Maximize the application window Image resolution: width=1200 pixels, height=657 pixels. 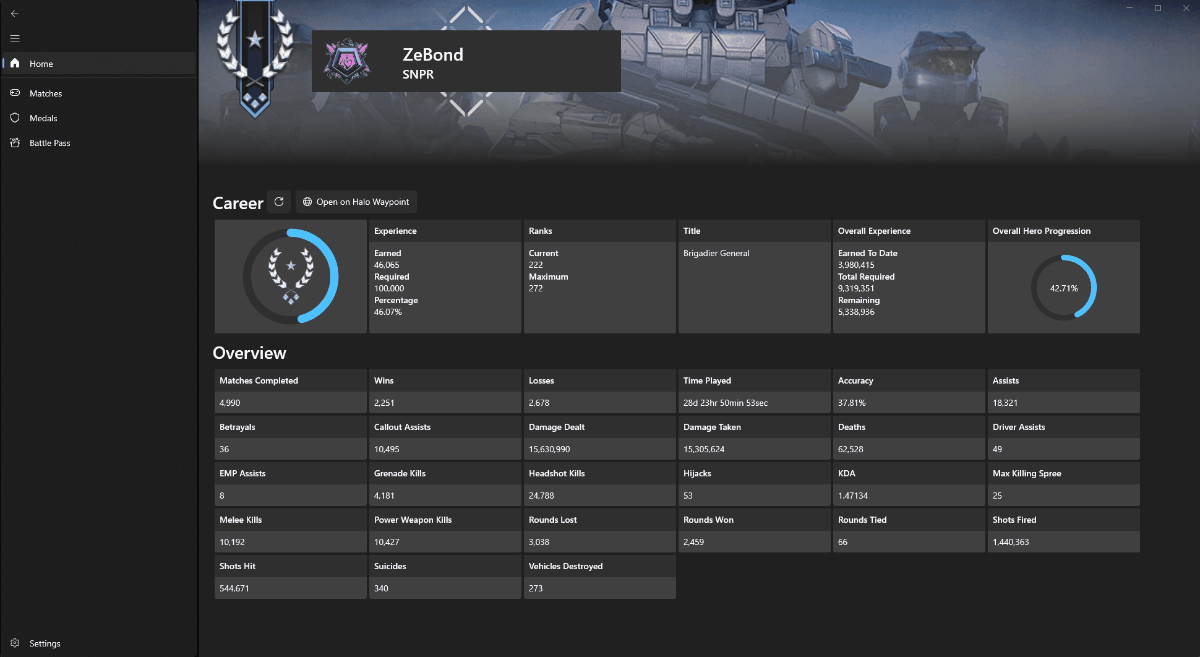click(1157, 9)
